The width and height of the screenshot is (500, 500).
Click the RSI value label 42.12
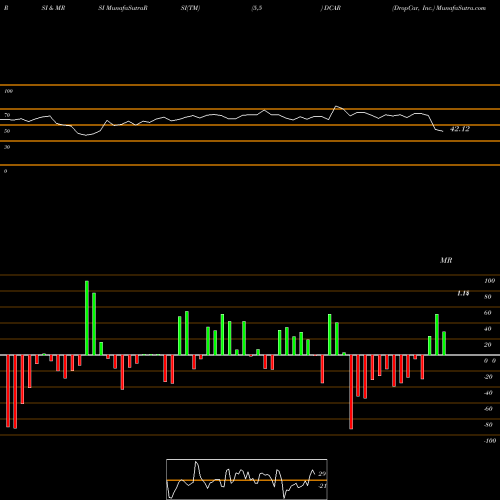(460, 129)
